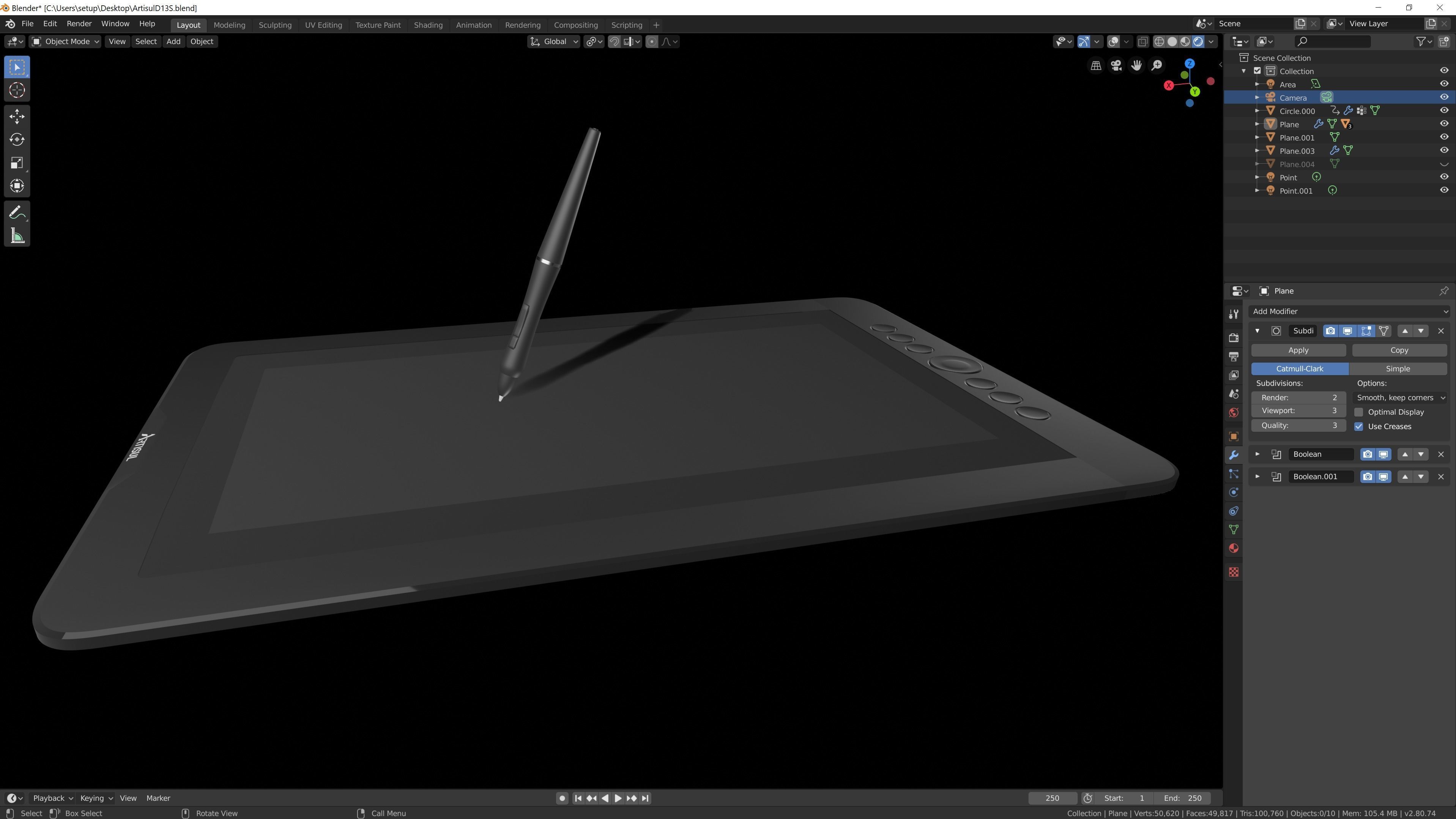
Task: Switch viewport to rendered shading
Action: (1198, 41)
